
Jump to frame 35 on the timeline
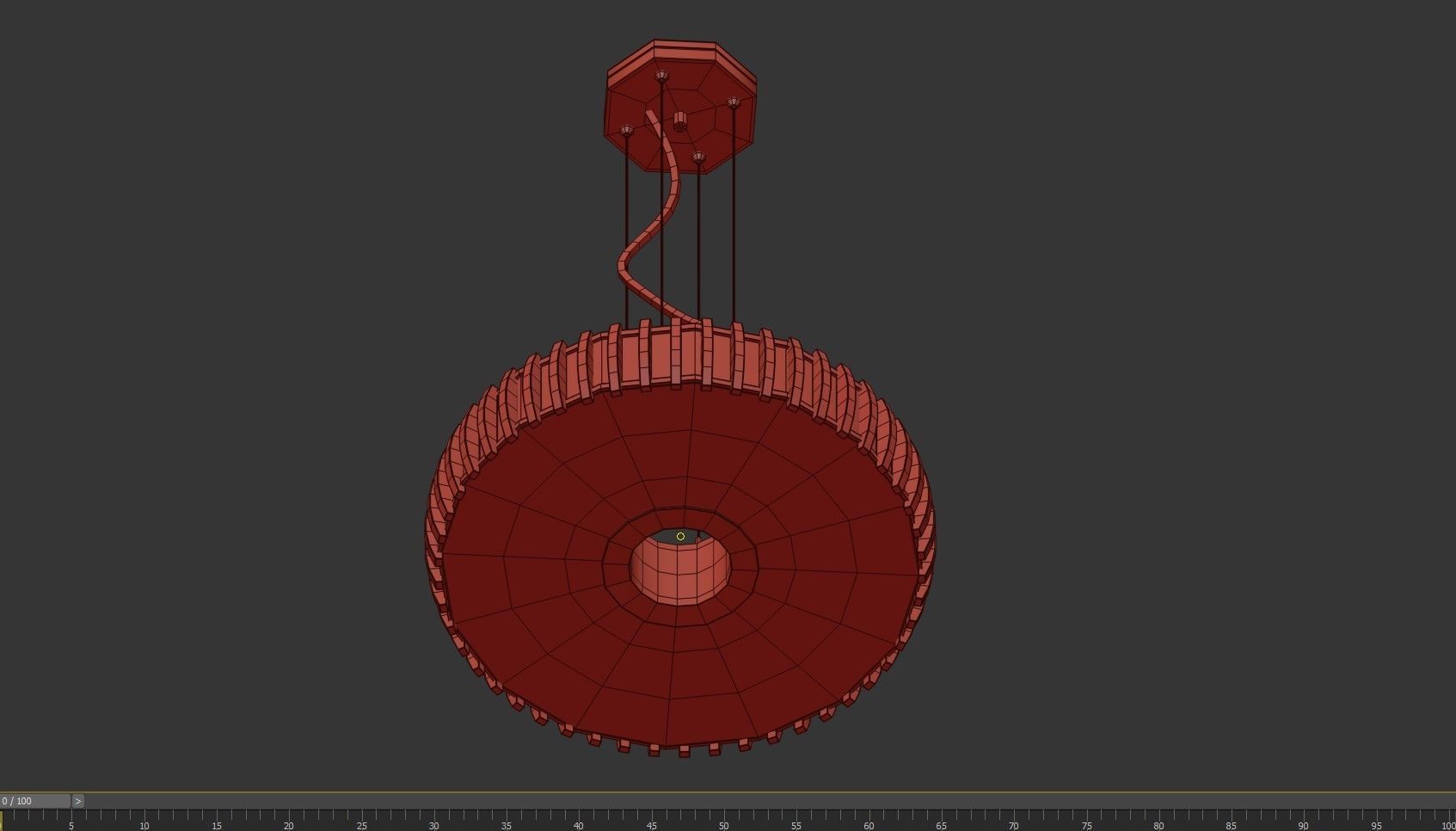(x=507, y=826)
